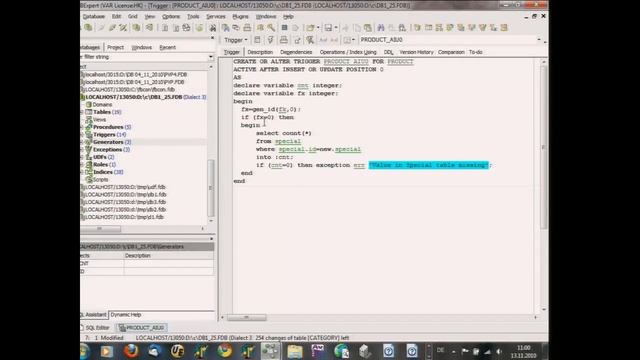Open the Trigger dropdown button
The width and height of the screenshot is (640, 360).
[236, 40]
